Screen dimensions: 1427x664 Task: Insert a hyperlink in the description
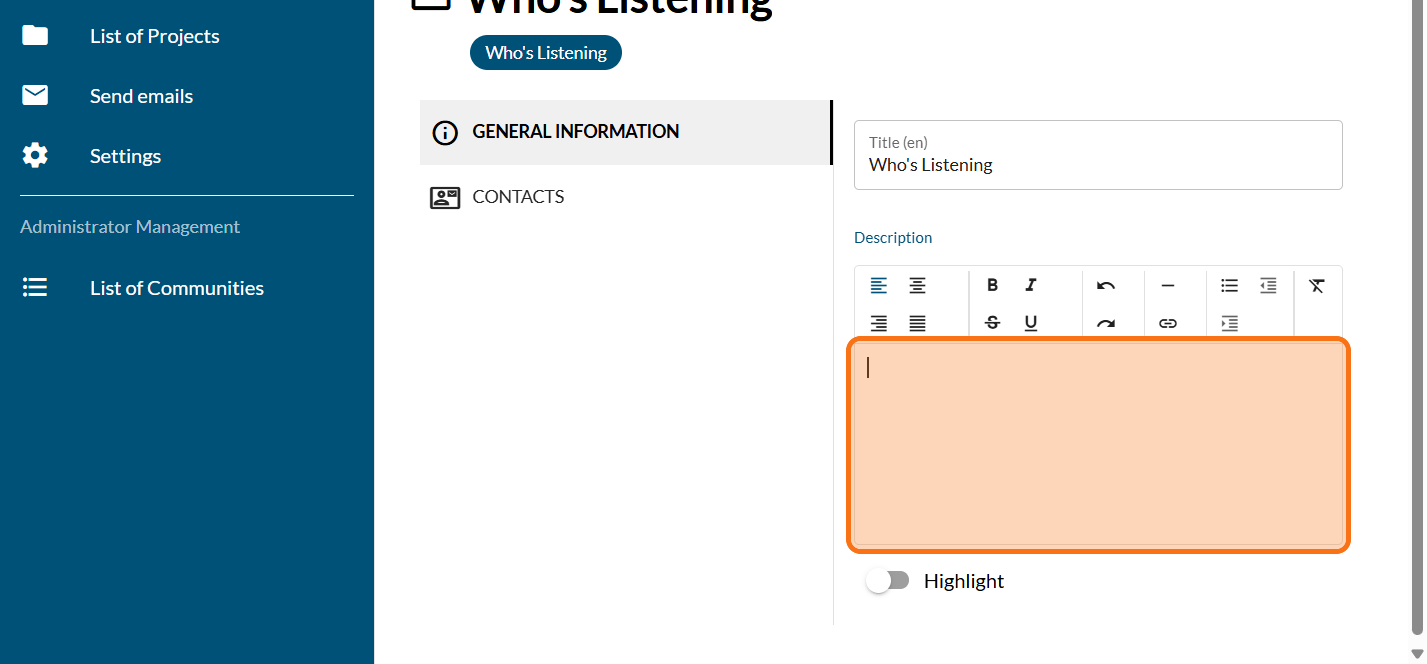pos(1167,323)
